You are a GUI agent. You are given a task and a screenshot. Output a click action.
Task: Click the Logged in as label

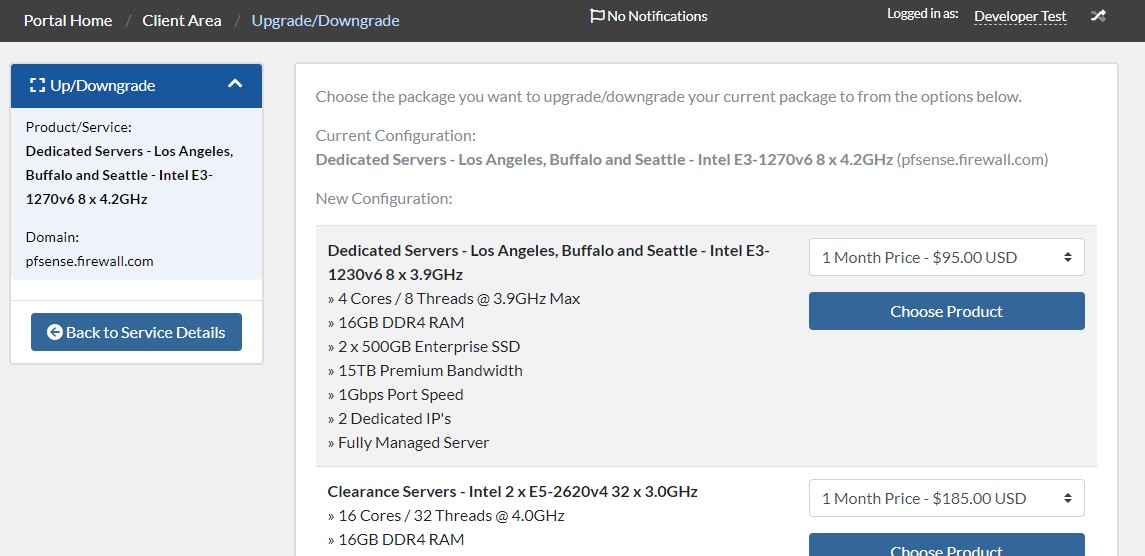(922, 13)
